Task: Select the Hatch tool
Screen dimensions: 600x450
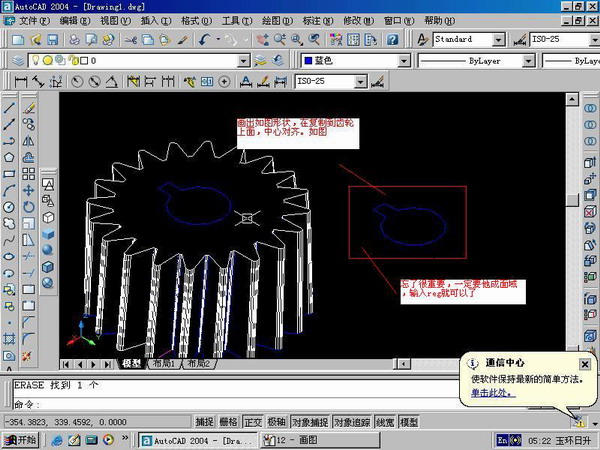Action: coord(9,339)
